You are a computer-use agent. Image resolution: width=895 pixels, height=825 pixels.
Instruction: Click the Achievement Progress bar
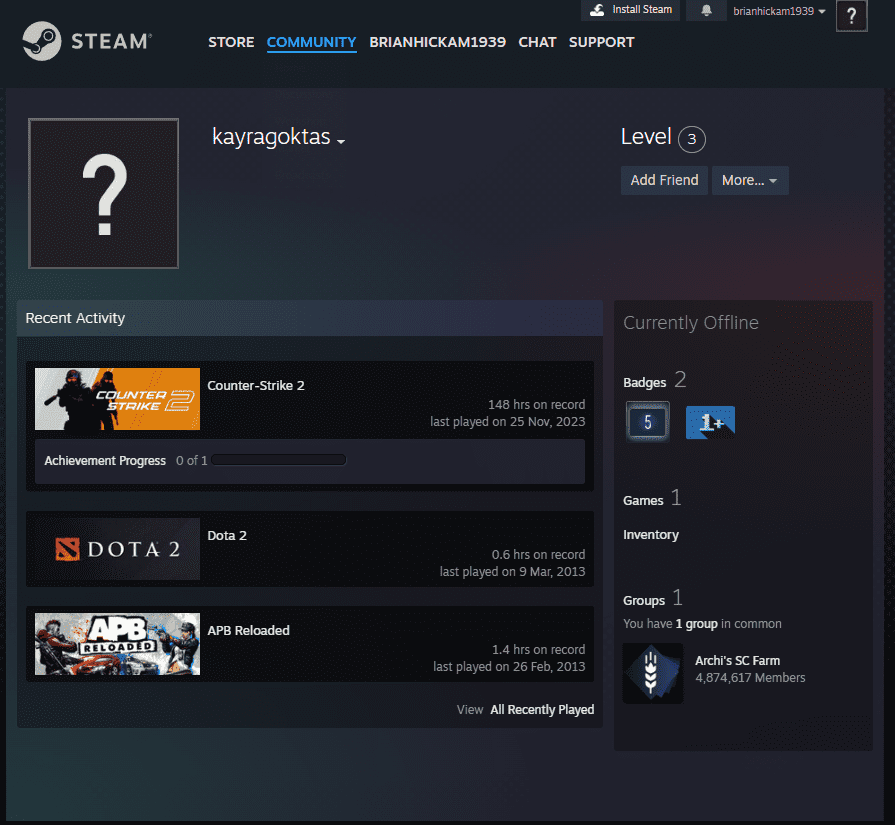pyautogui.click(x=279, y=461)
